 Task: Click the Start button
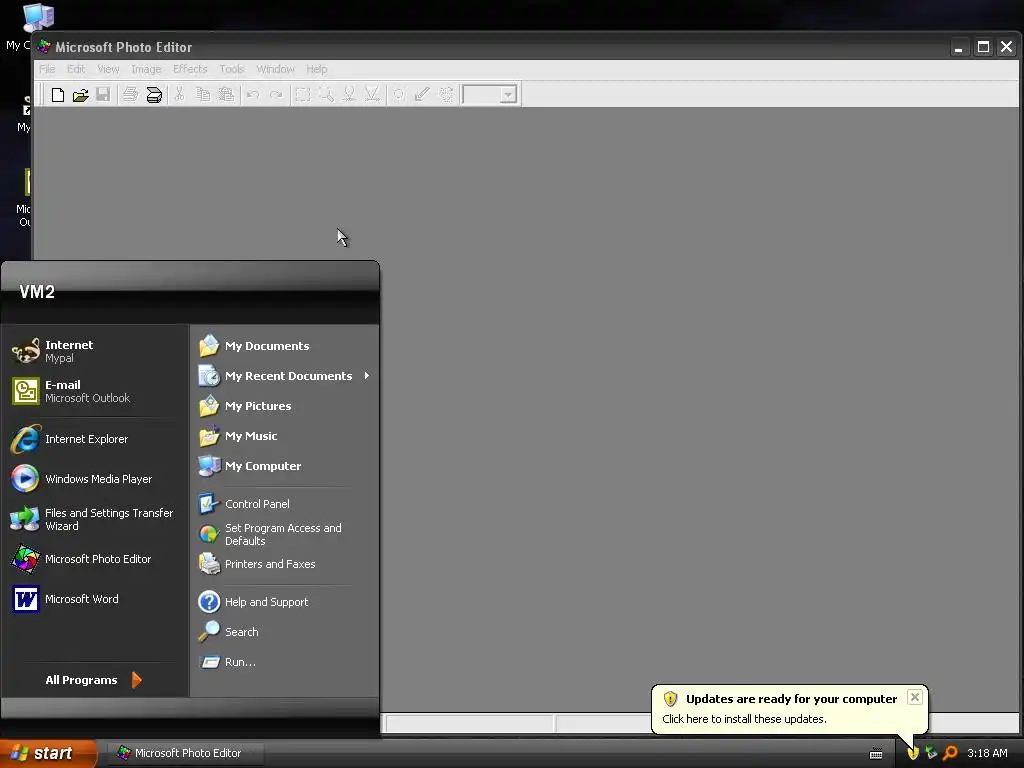tap(48, 753)
